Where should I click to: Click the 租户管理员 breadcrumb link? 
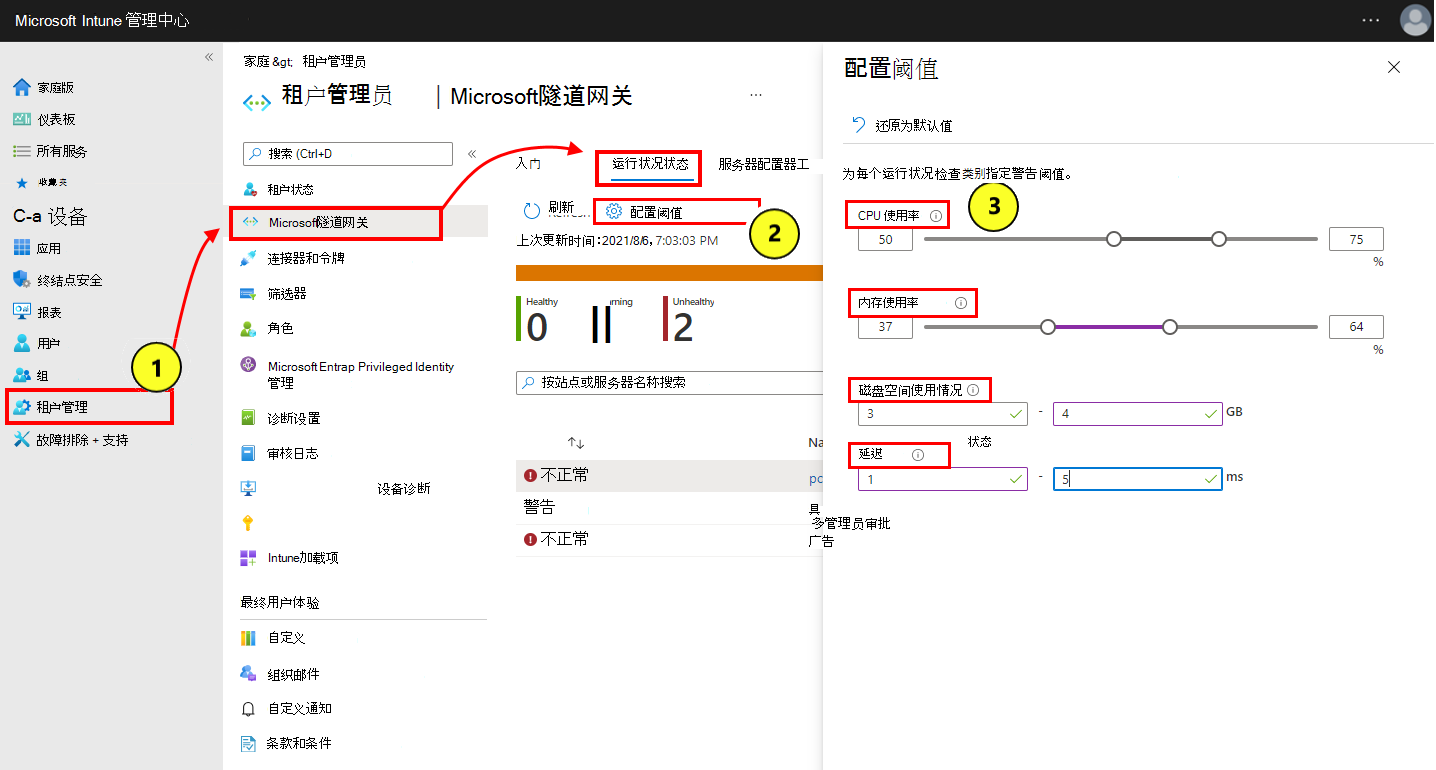tap(334, 61)
